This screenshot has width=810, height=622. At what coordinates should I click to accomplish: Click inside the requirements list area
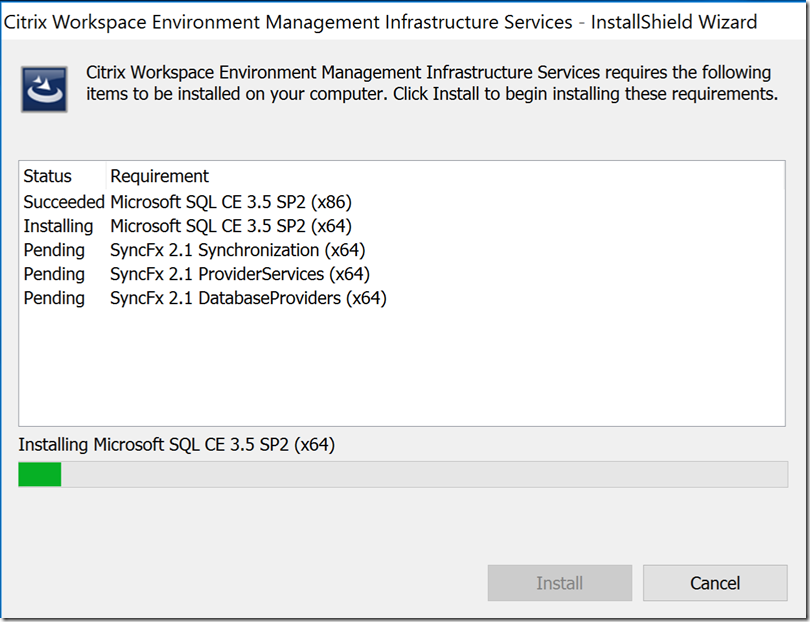coord(400,360)
